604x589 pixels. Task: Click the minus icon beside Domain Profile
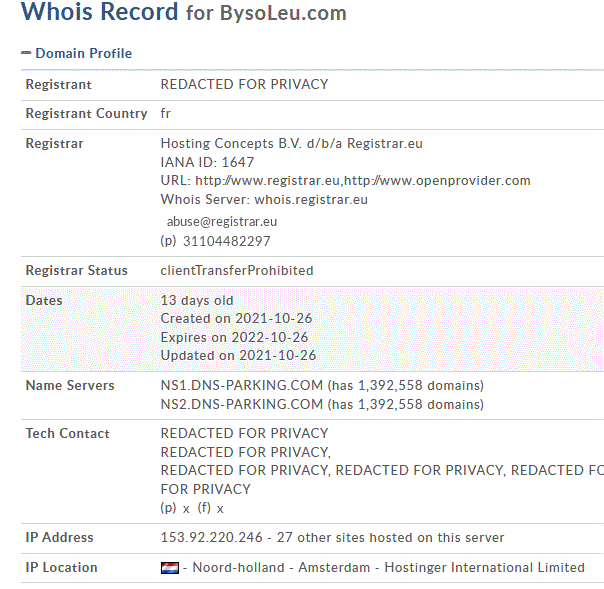point(26,53)
